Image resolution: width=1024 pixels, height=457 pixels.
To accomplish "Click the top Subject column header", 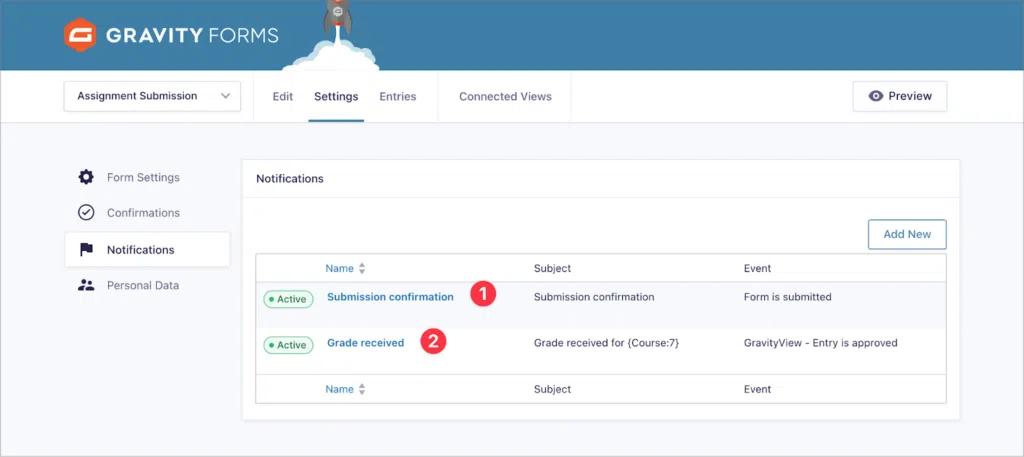I will [x=552, y=268].
